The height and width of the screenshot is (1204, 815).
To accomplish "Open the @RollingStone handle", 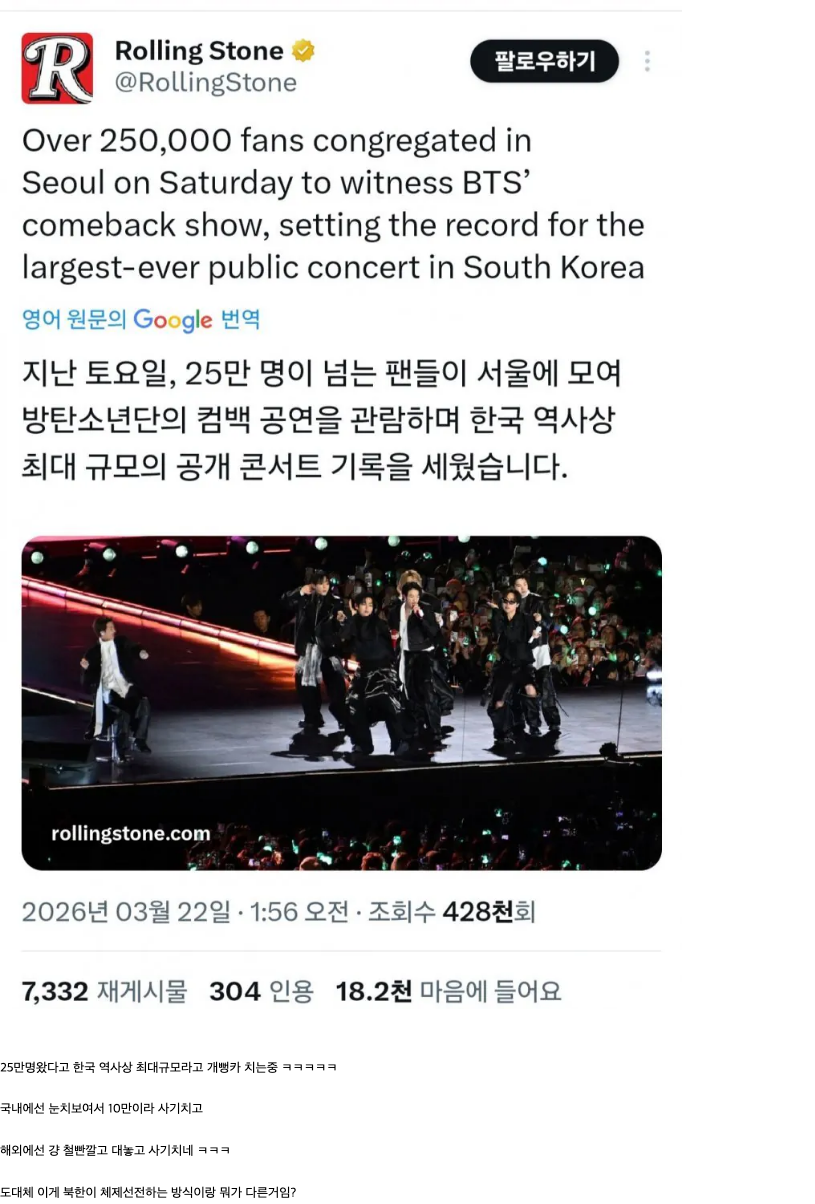I will pos(206,83).
